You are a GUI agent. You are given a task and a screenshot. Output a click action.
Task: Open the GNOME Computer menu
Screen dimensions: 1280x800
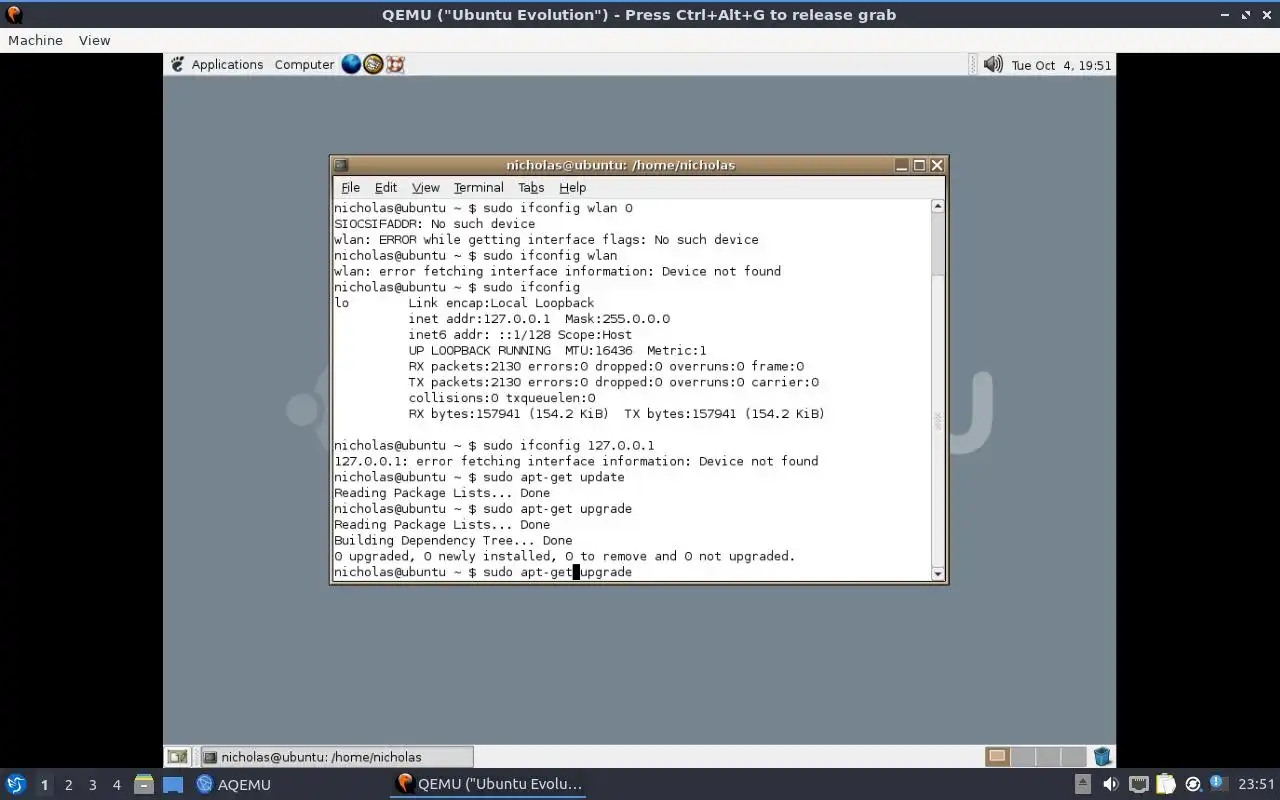coord(304,64)
